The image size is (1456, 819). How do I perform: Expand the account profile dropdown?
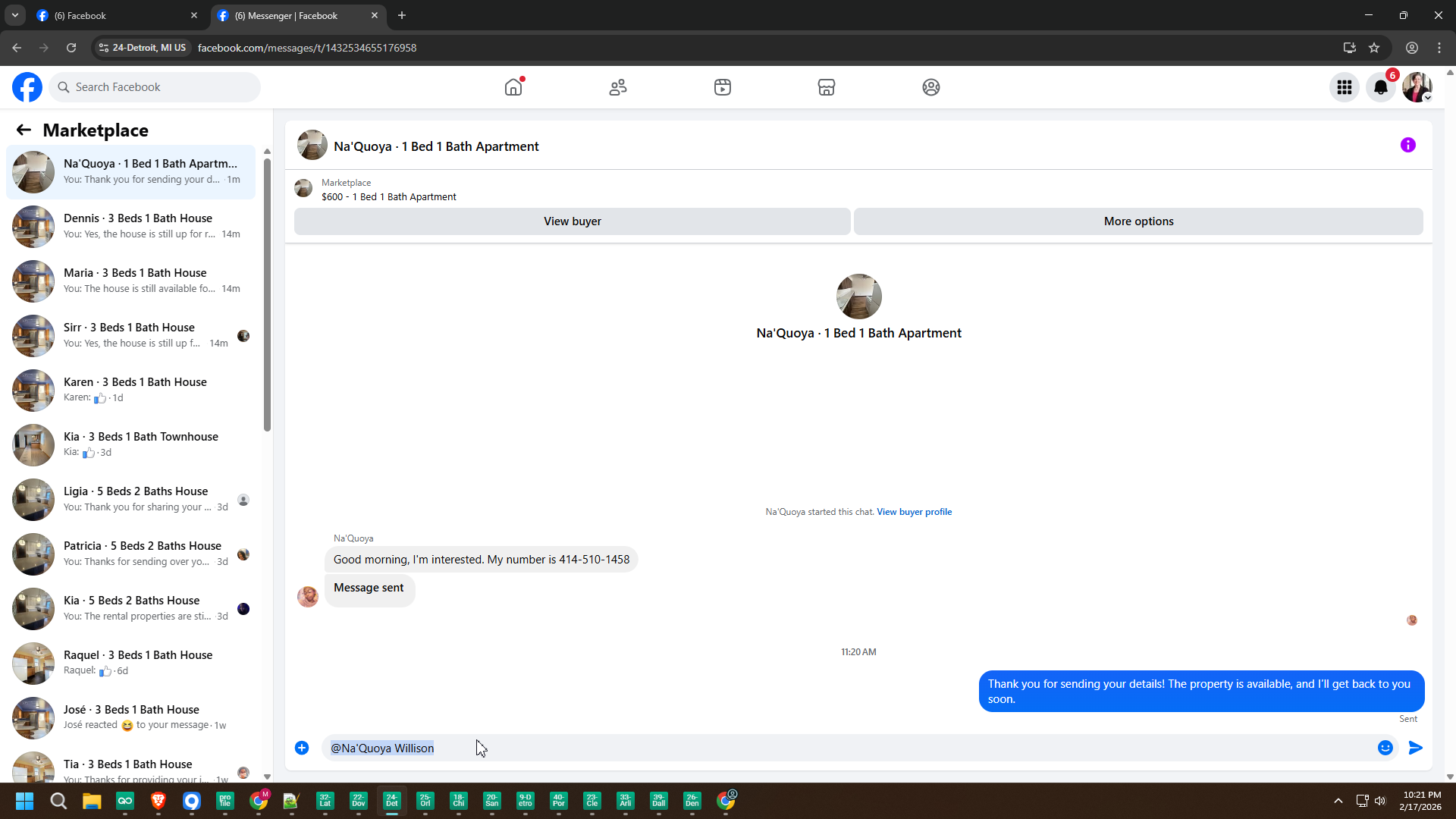point(1417,87)
